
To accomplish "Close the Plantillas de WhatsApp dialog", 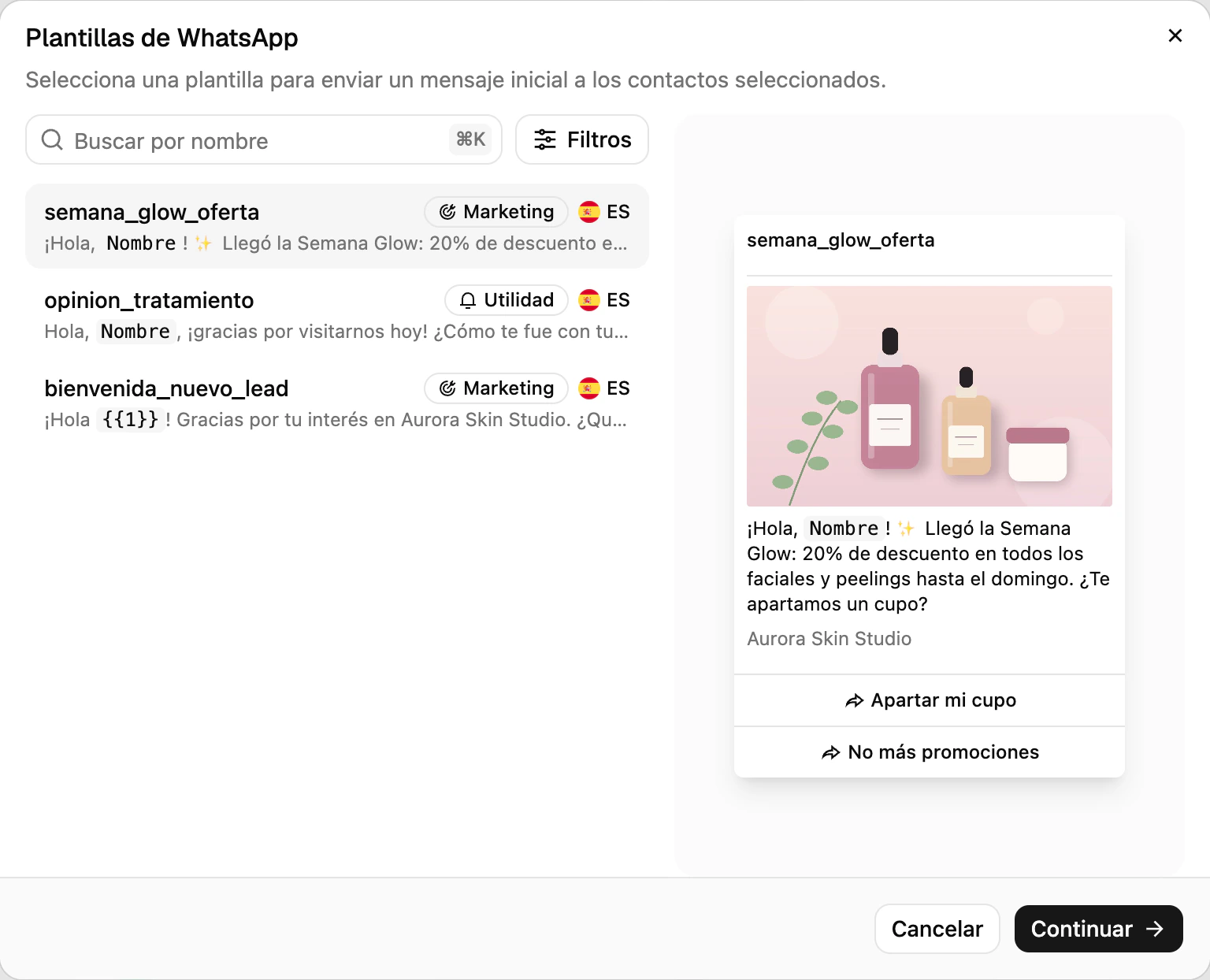I will pyautogui.click(x=1175, y=35).
